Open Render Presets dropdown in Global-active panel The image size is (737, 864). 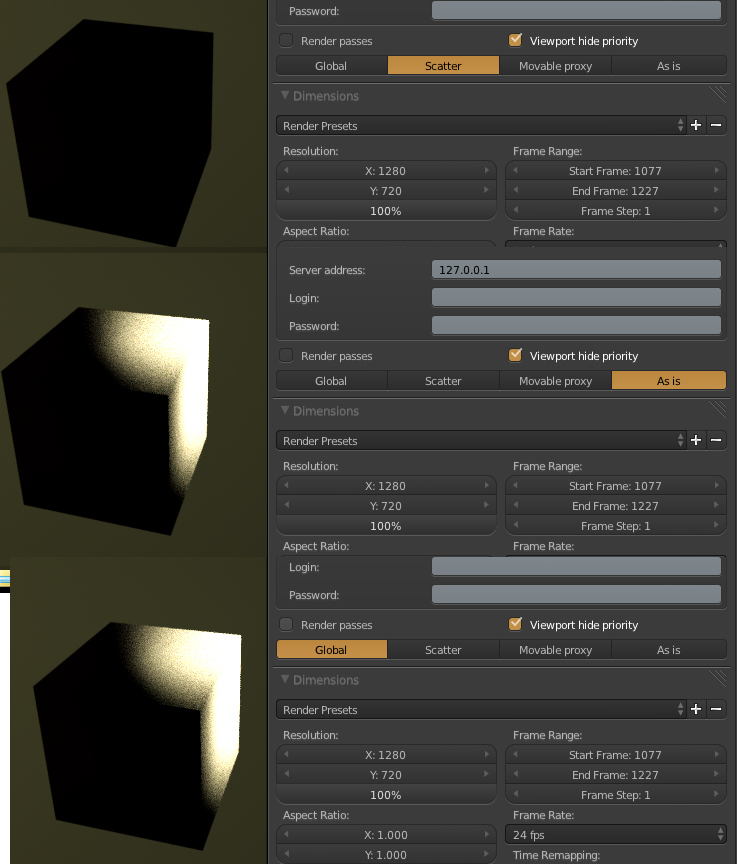(x=481, y=709)
